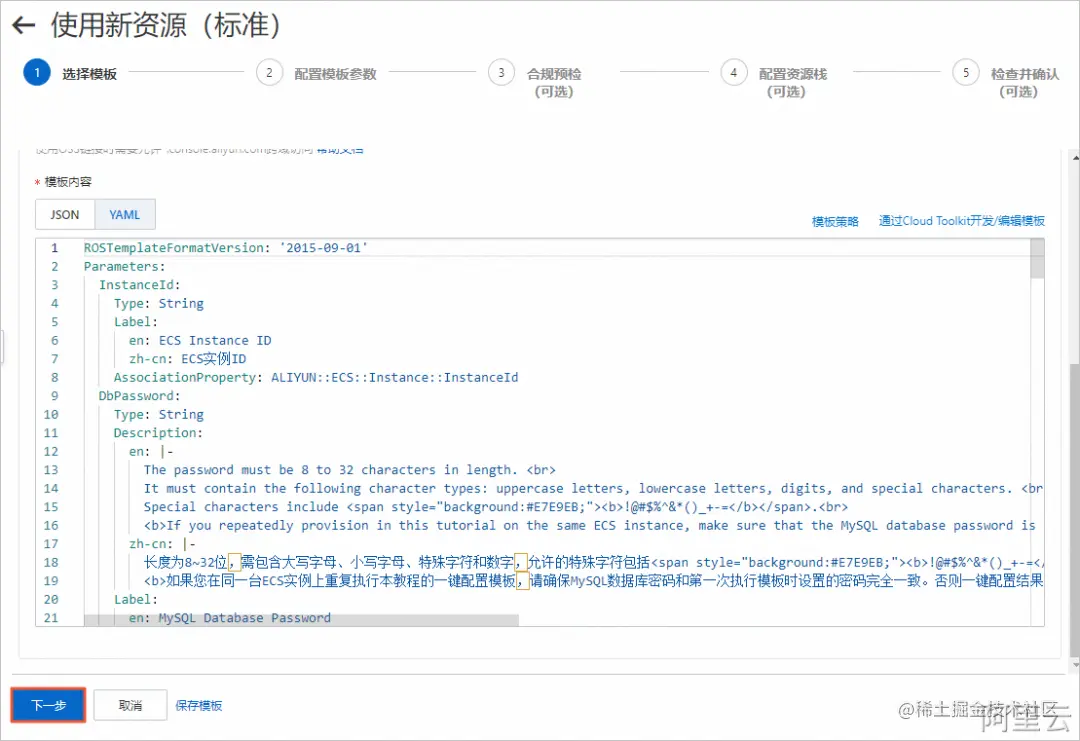
Task: Click line number 12 in gutter
Action: pos(51,452)
